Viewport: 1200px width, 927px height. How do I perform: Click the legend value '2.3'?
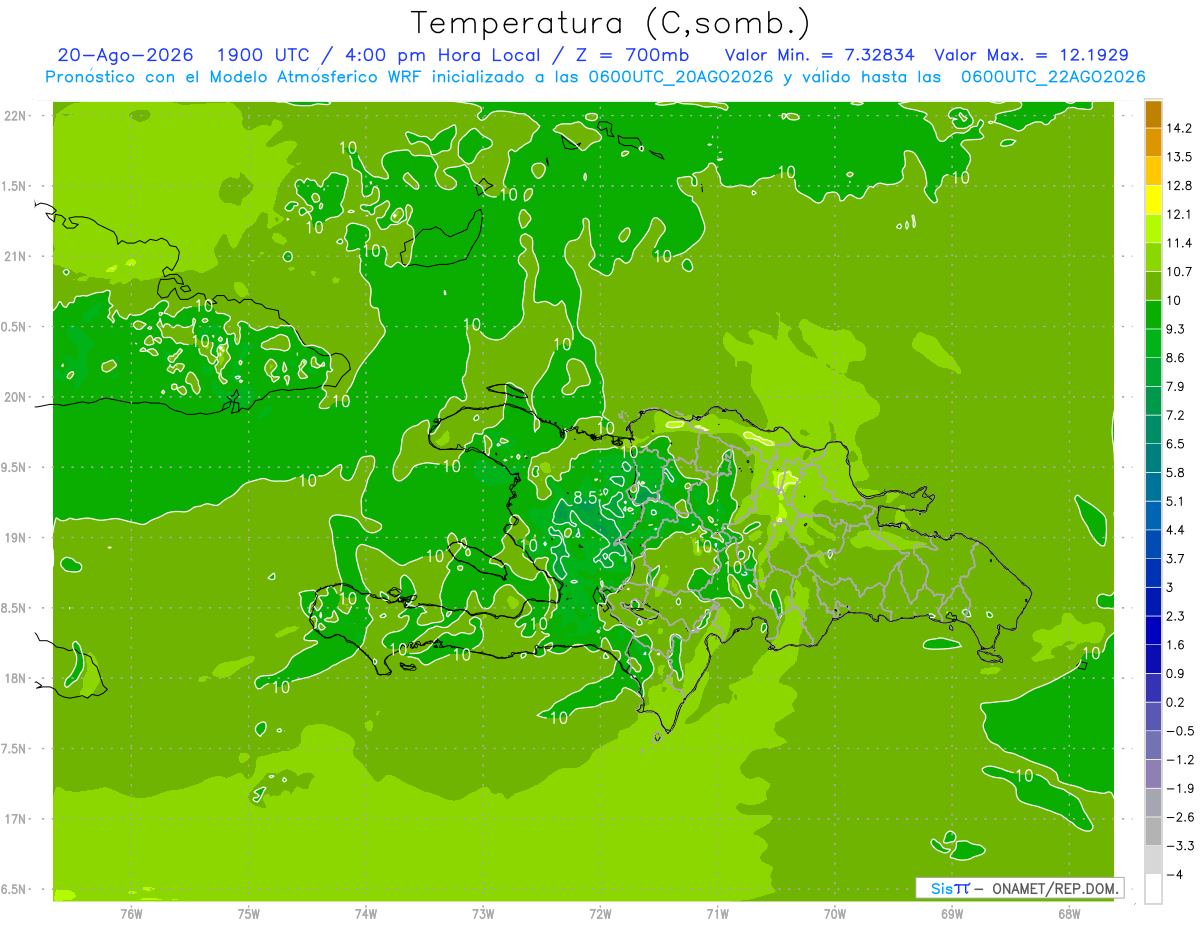point(1176,616)
